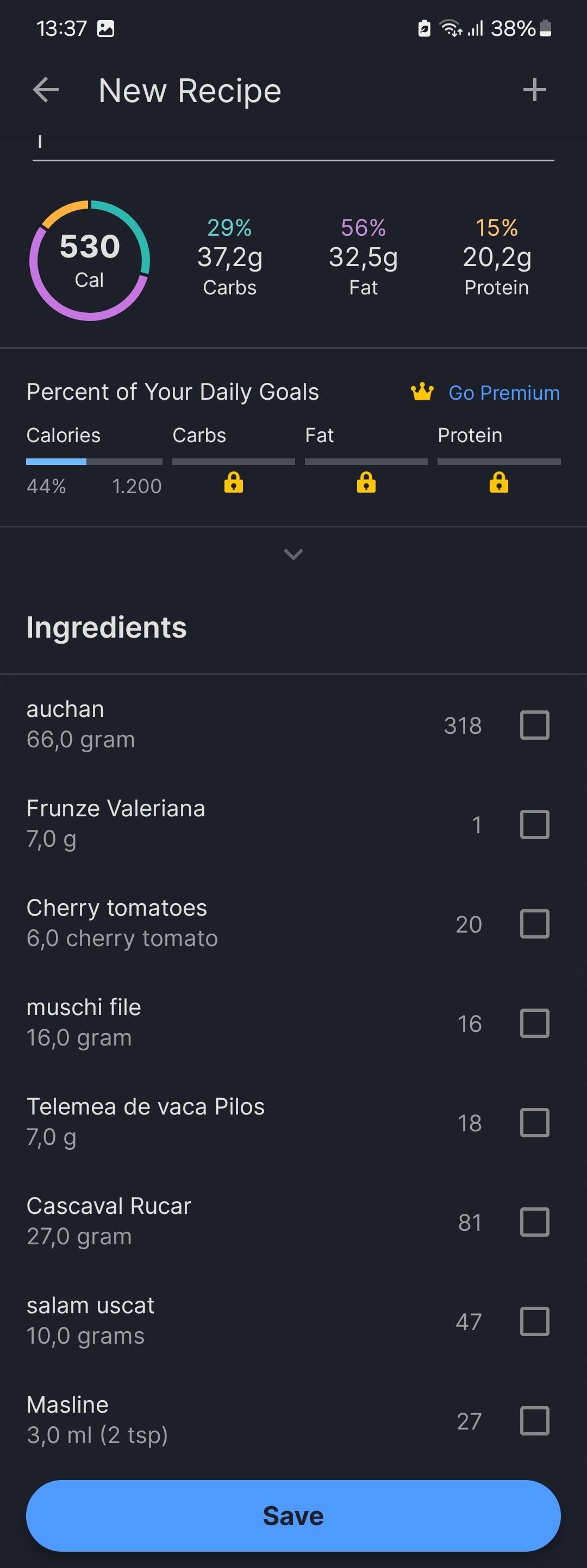Mark the Cascaval Rucar checkbox
Image resolution: width=587 pixels, height=1568 pixels.
535,1221
